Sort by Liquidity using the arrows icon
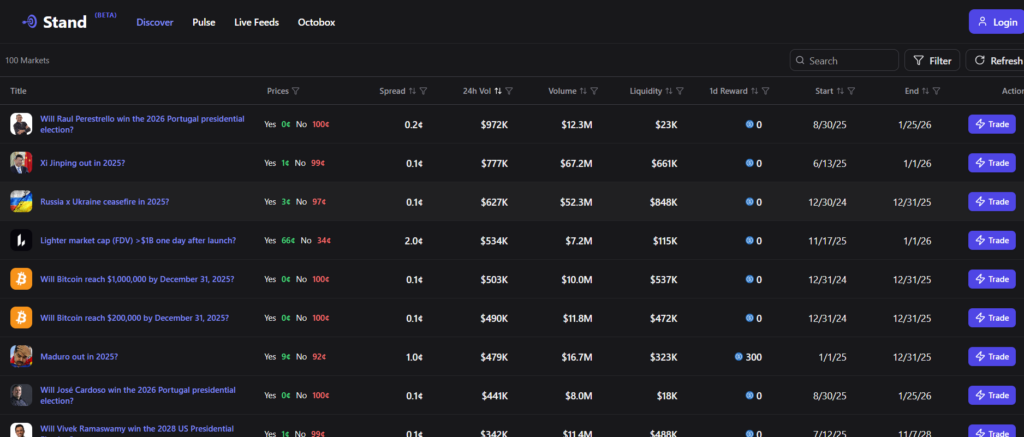This screenshot has width=1024, height=437. coord(669,91)
